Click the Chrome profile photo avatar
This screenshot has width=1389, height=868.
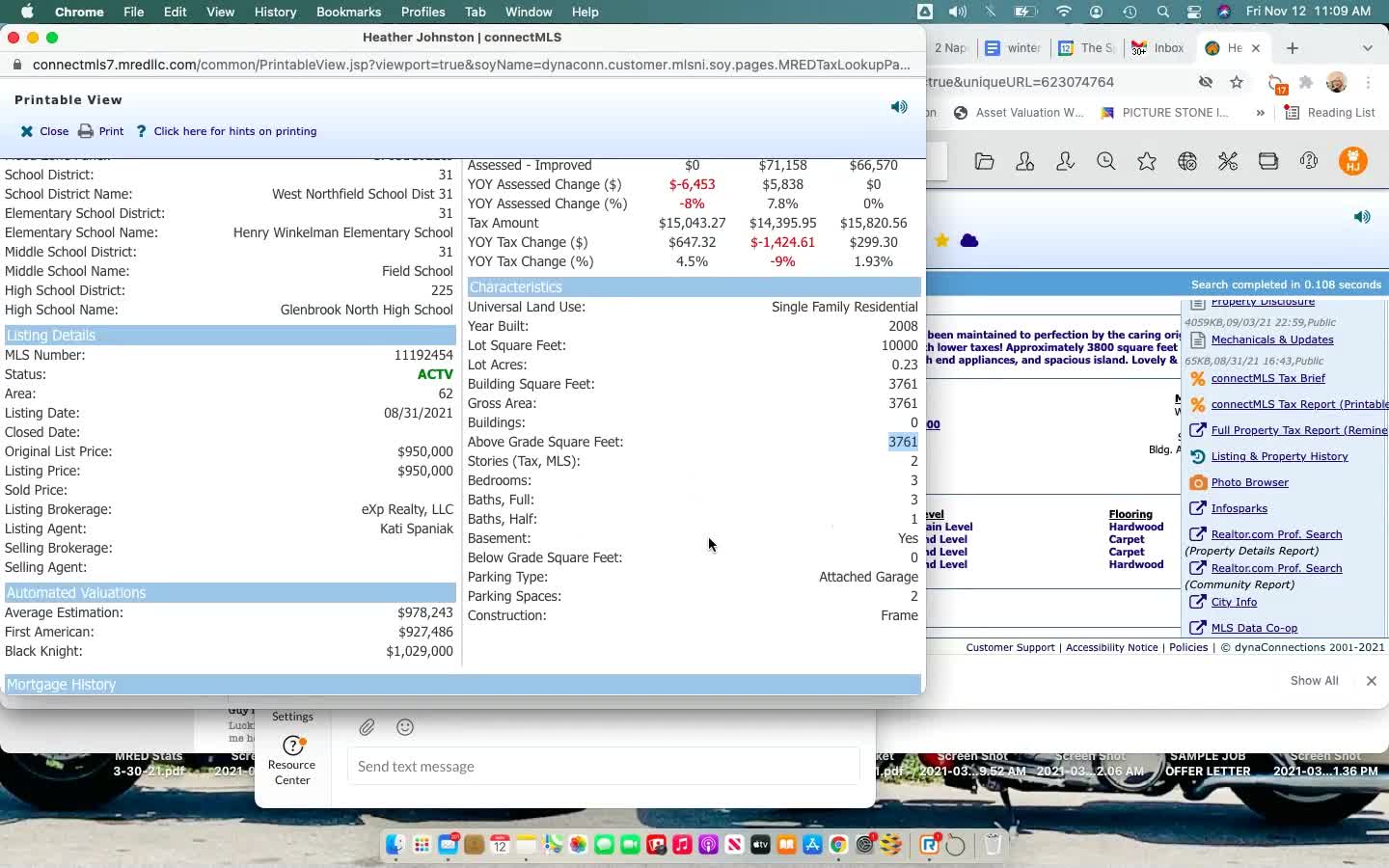(x=1337, y=82)
